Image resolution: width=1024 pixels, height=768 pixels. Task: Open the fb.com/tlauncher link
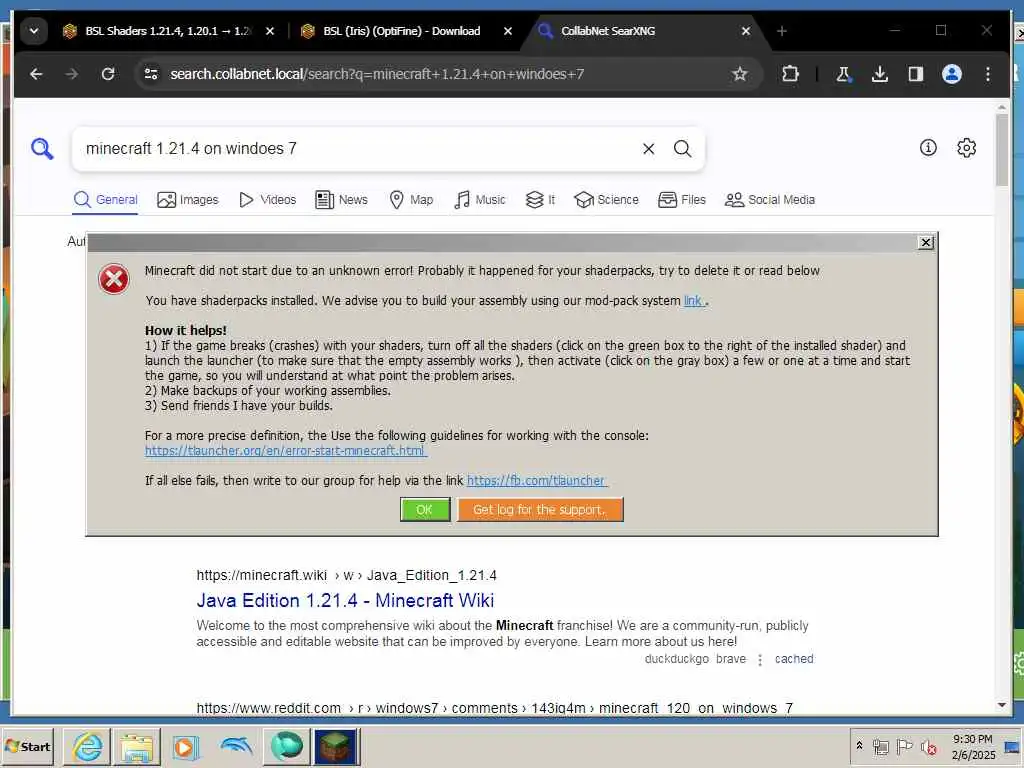click(x=536, y=481)
